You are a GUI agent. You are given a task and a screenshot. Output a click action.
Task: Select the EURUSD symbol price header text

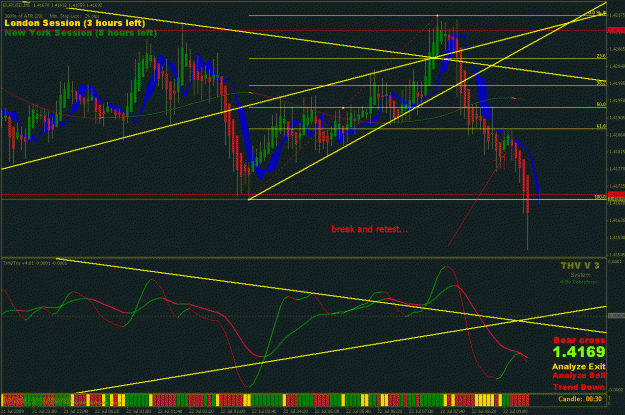point(53,5)
